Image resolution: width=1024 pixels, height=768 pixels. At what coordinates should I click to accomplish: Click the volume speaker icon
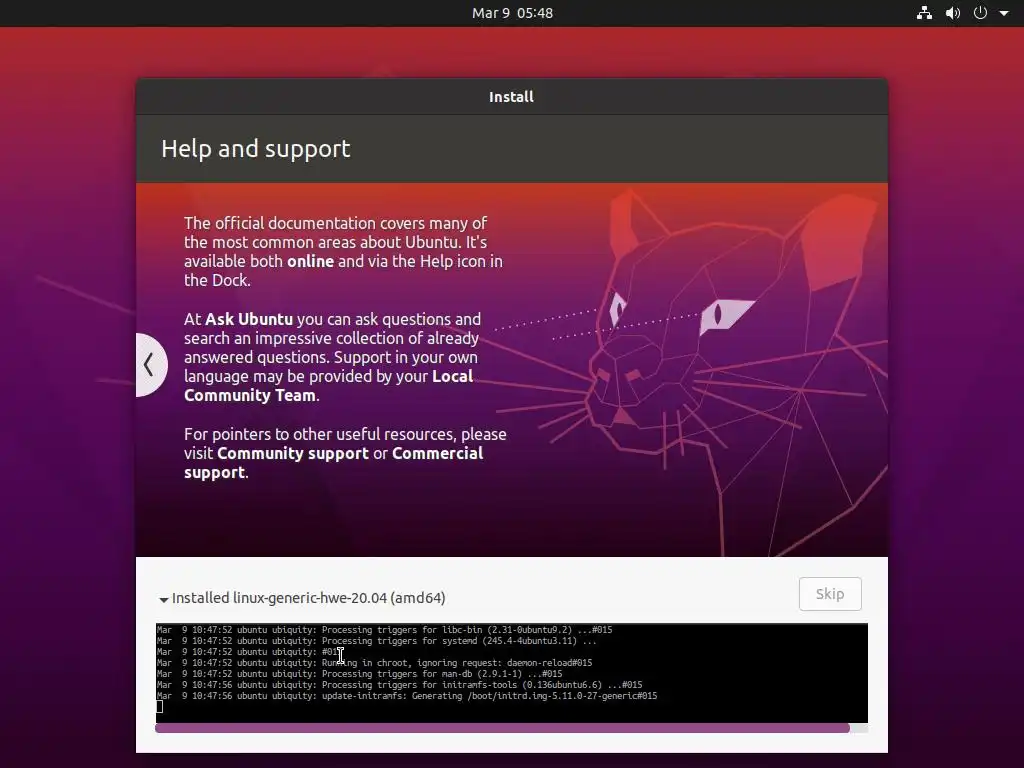[x=953, y=13]
